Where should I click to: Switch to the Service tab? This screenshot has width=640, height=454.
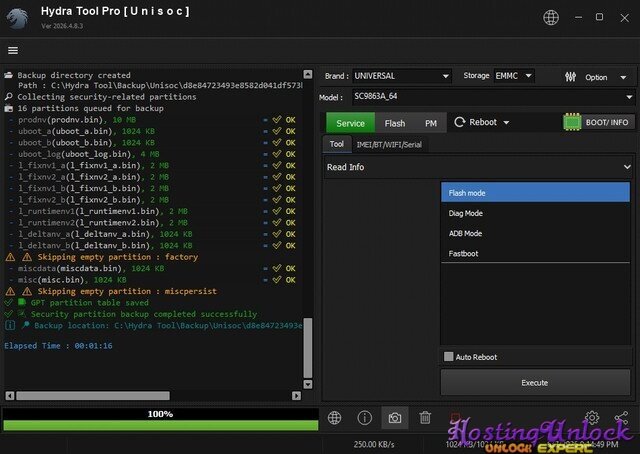350,123
